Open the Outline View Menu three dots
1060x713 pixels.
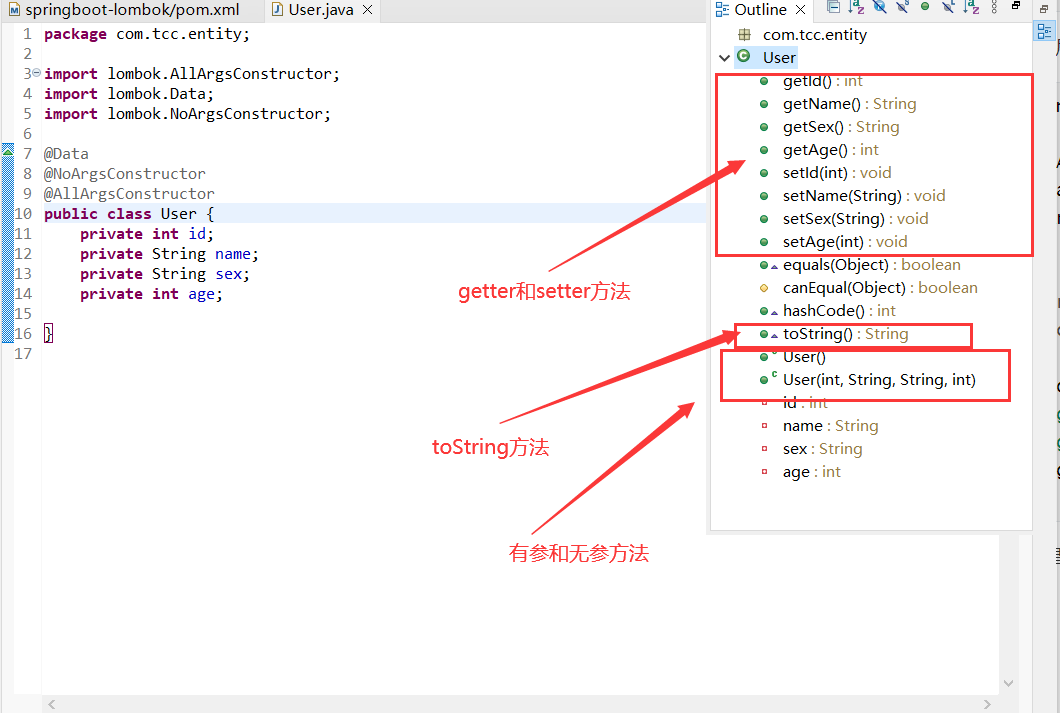click(994, 7)
